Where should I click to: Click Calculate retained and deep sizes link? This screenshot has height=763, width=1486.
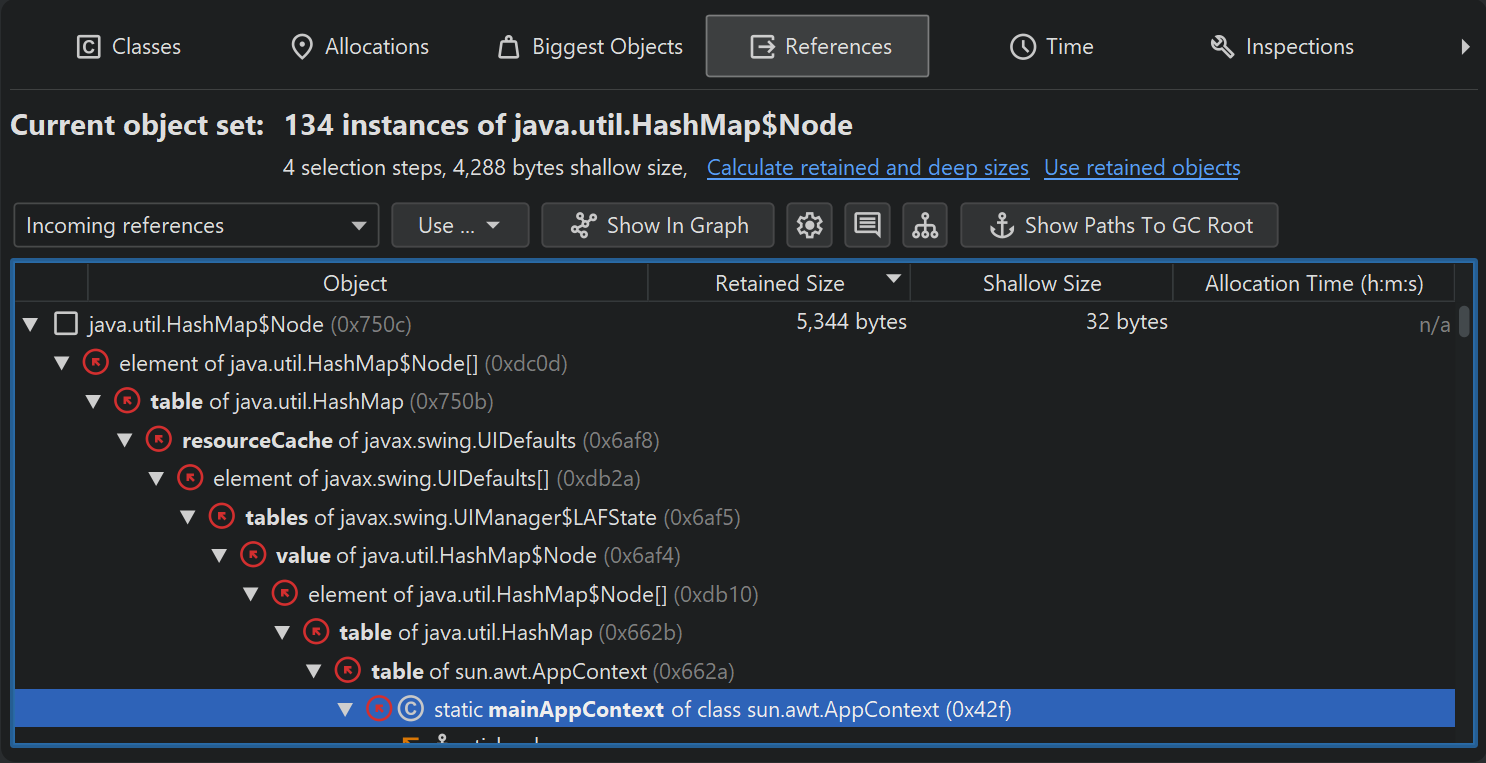tap(867, 168)
